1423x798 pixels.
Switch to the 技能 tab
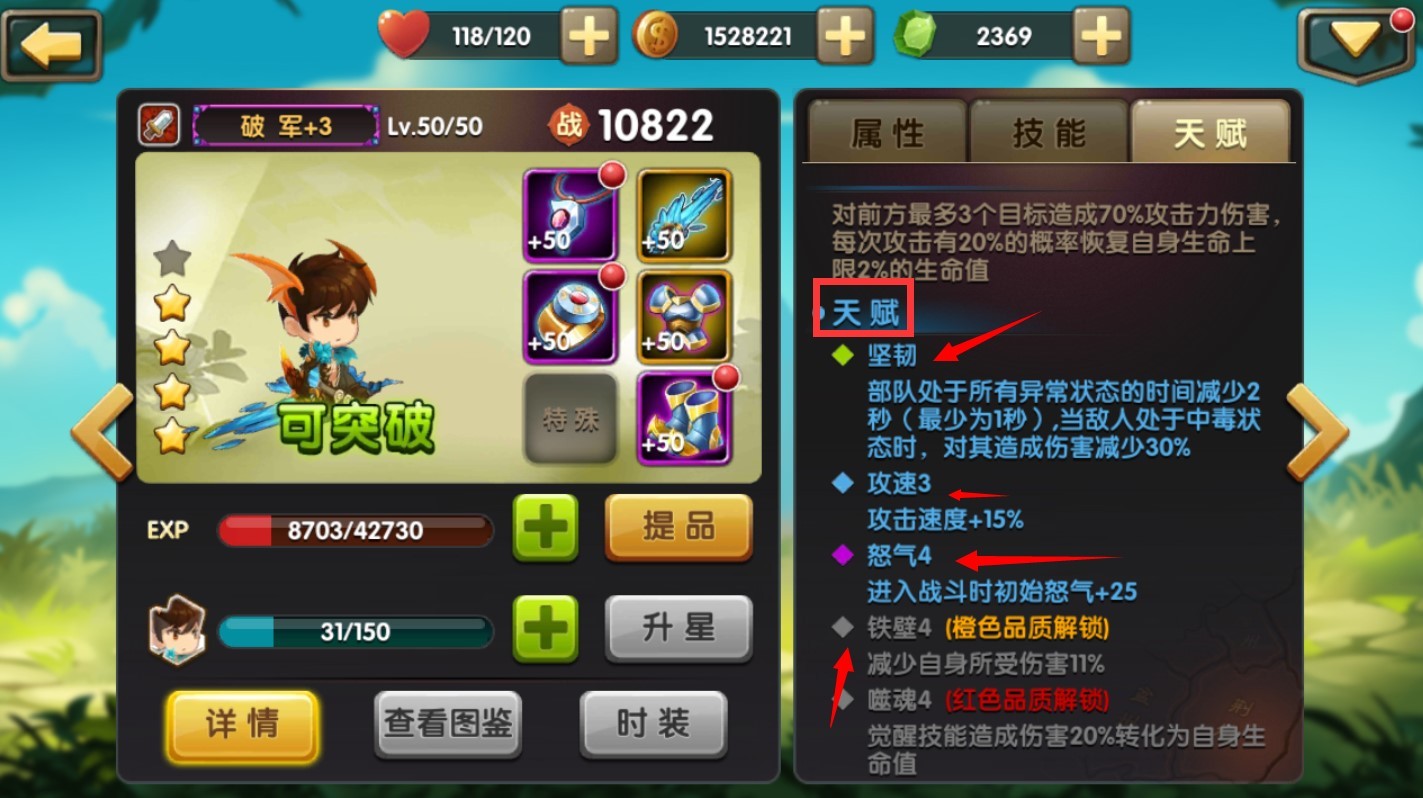coord(1049,133)
